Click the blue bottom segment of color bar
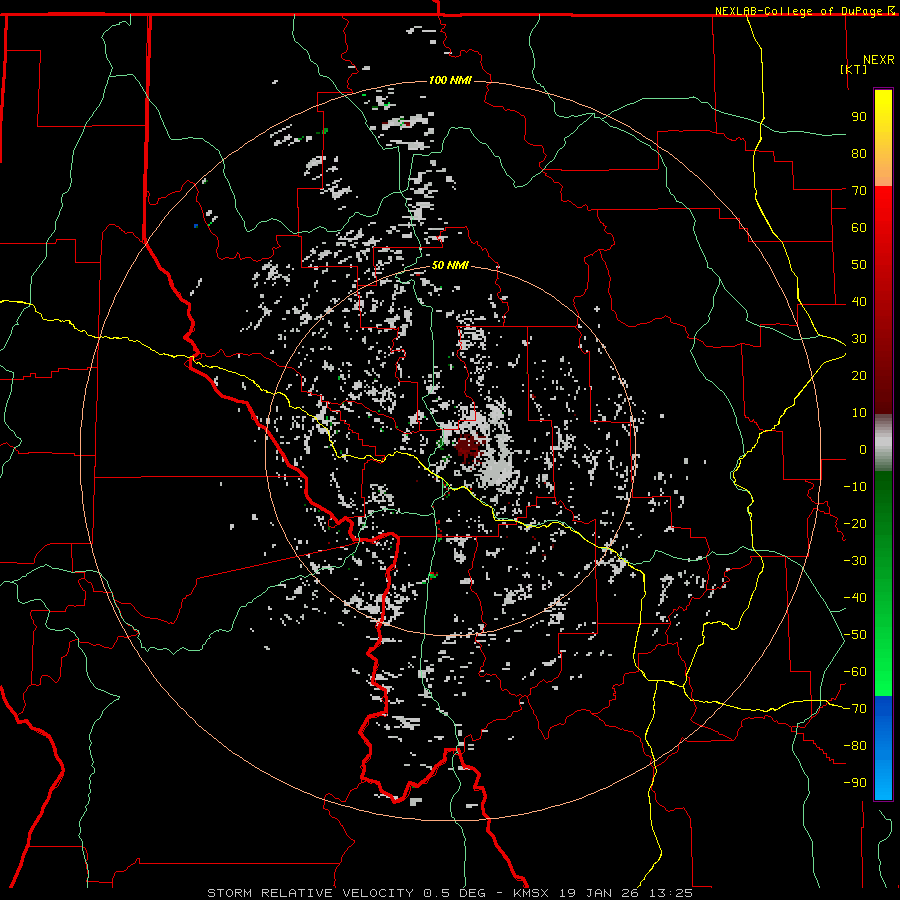This screenshot has width=900, height=900. pyautogui.click(x=883, y=747)
